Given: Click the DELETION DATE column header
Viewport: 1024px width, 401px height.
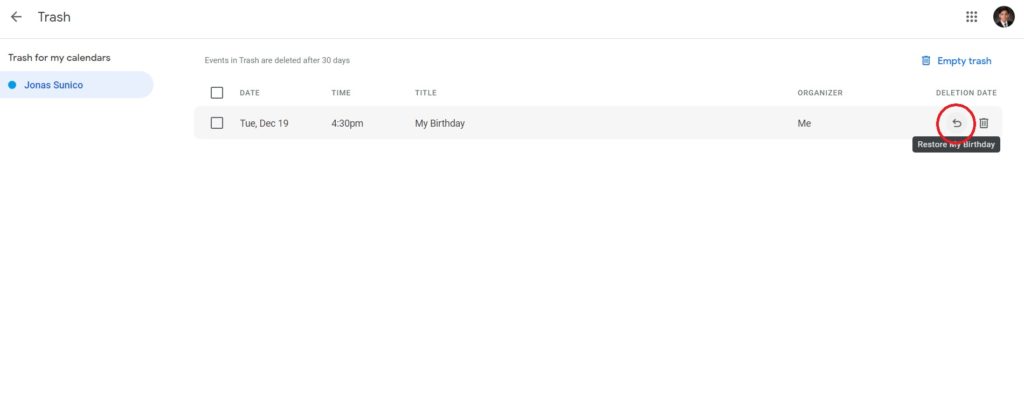Looking at the screenshot, I should (966, 93).
